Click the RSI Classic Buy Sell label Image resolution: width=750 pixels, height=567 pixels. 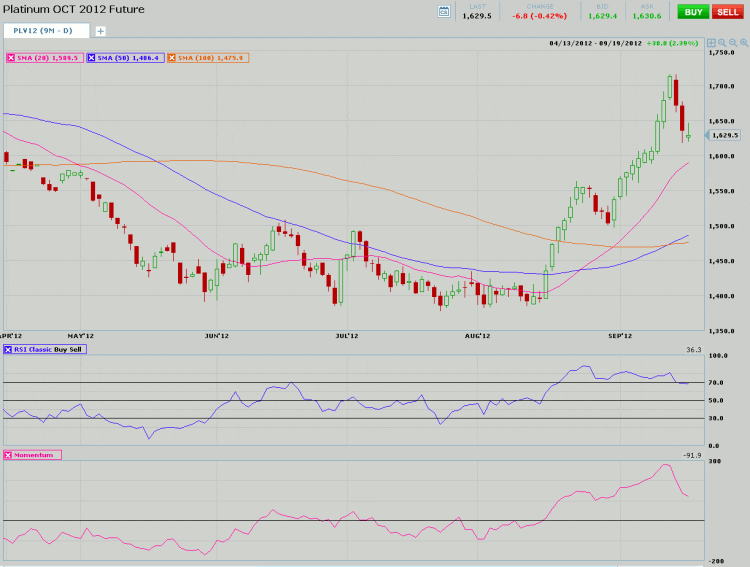pos(50,349)
